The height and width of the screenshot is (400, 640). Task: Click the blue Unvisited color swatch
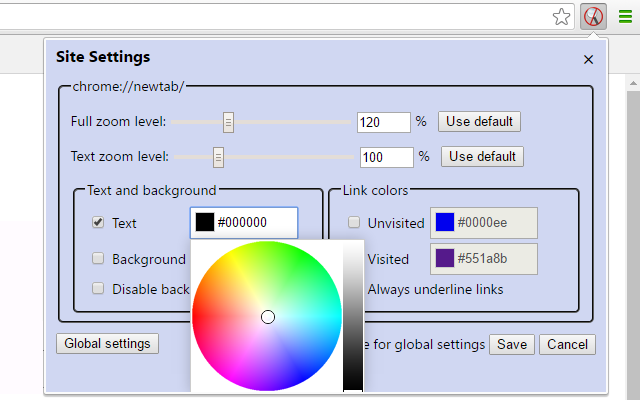(x=445, y=222)
